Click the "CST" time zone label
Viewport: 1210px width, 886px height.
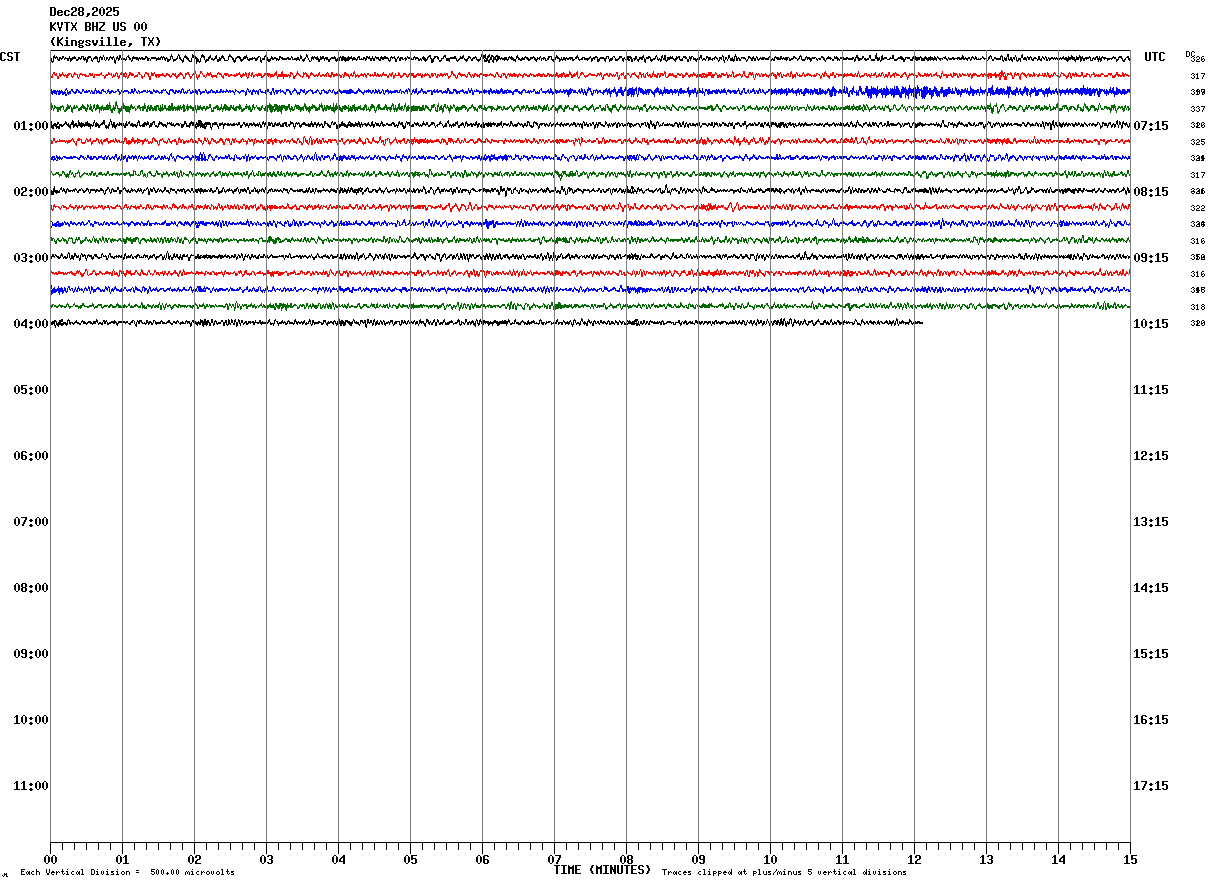pyautogui.click(x=10, y=57)
